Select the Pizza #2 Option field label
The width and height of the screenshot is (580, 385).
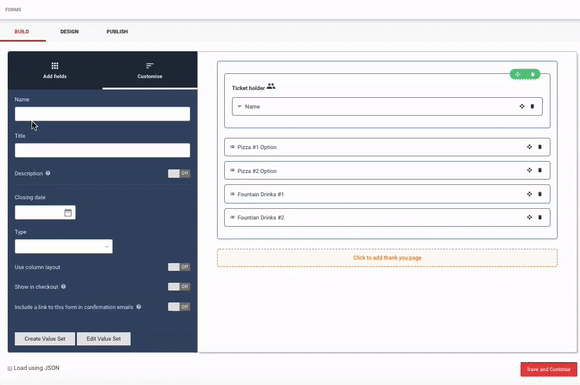pyautogui.click(x=257, y=171)
